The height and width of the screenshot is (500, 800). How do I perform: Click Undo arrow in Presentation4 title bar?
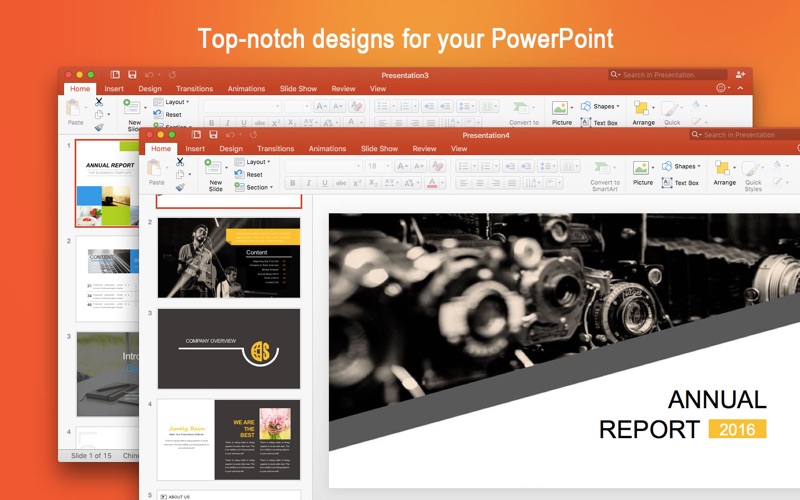click(230, 135)
